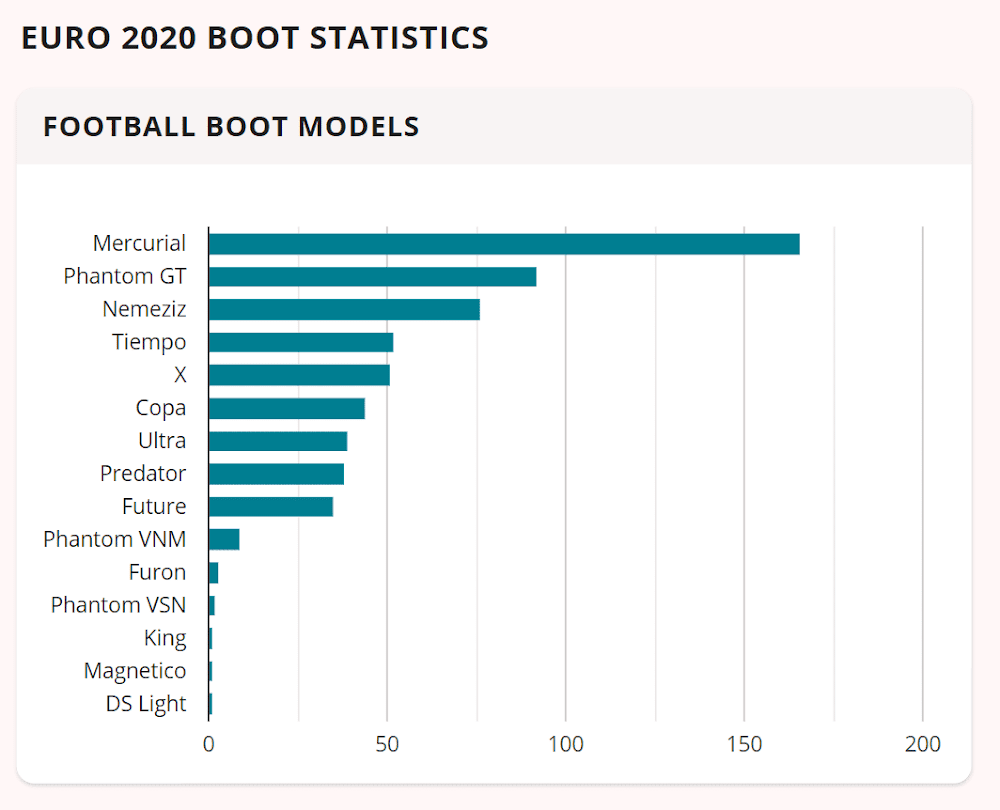Select the Mercurial axis label
This screenshot has width=1000, height=810.
(139, 243)
